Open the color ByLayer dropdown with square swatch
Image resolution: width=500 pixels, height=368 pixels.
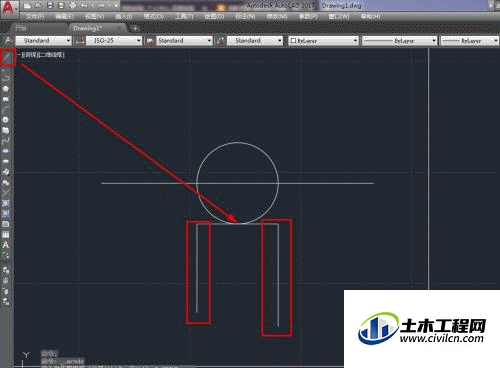click(323, 41)
